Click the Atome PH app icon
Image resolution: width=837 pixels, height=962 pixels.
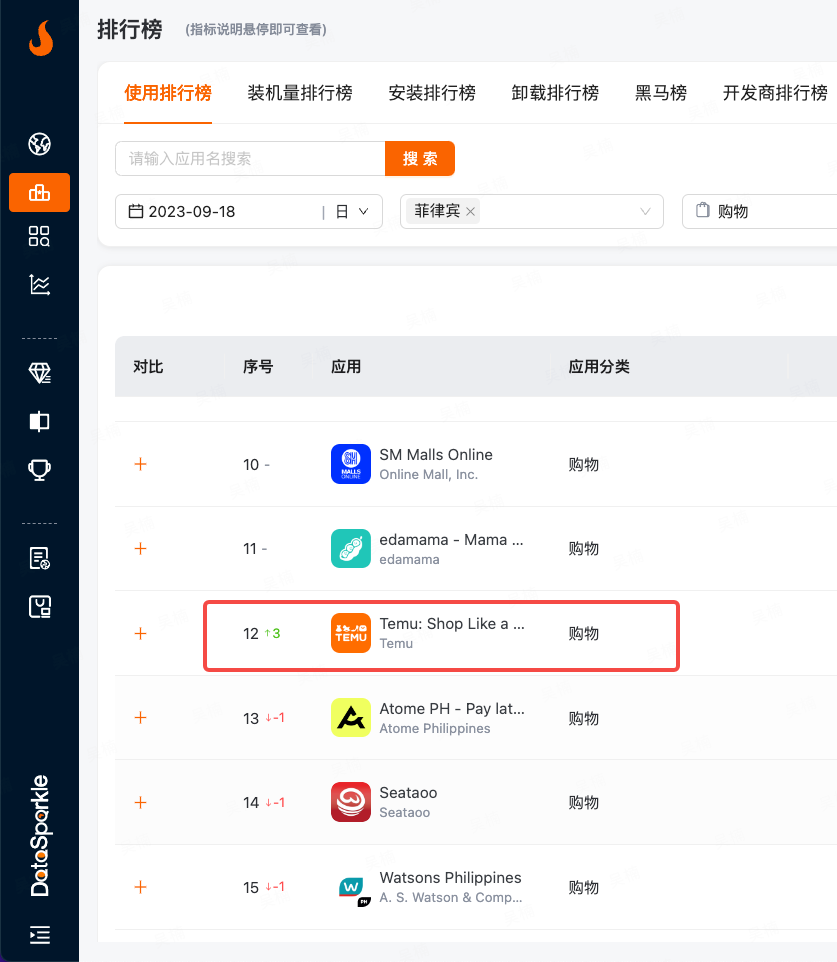351,718
